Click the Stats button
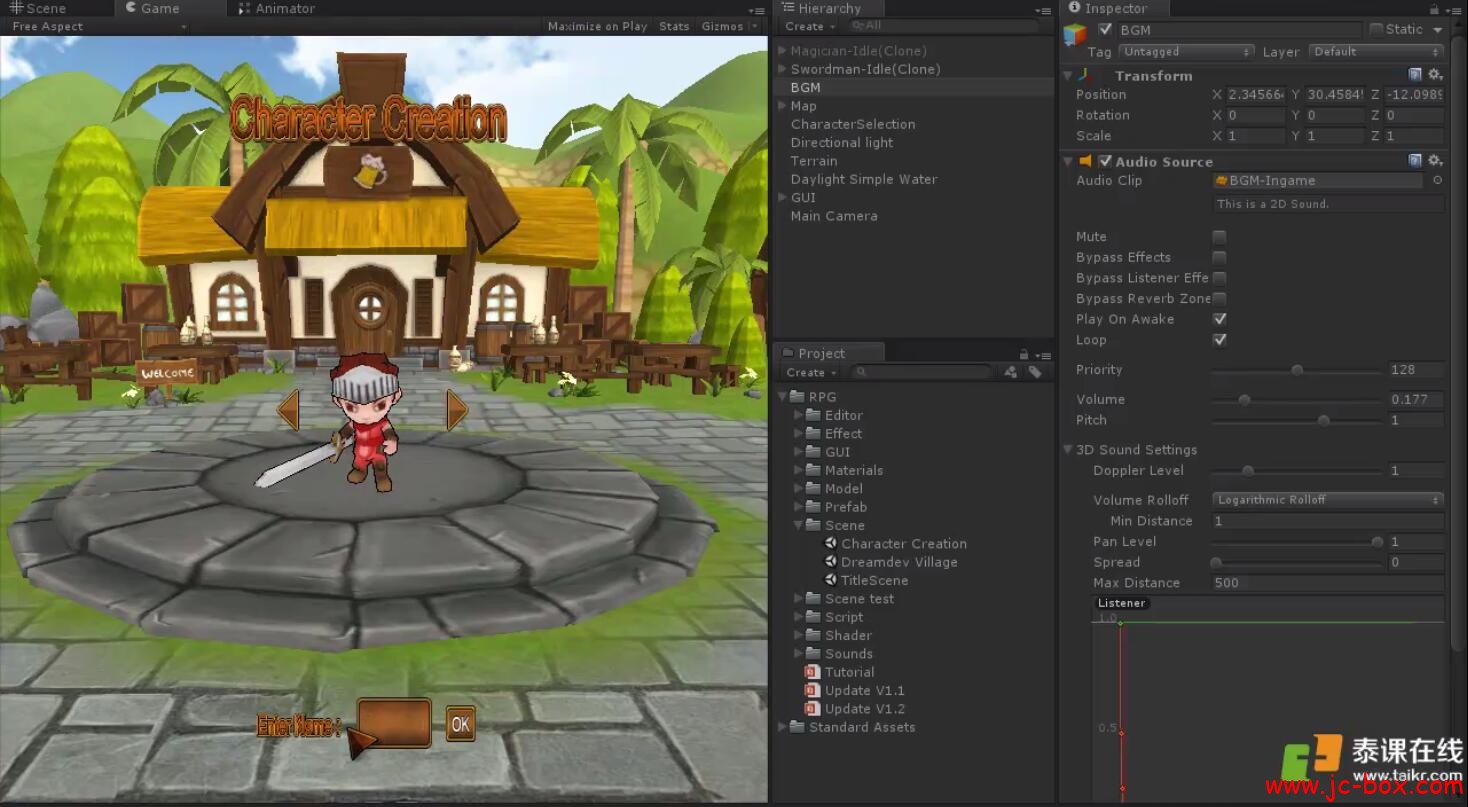The width and height of the screenshot is (1468, 807). coord(674,26)
